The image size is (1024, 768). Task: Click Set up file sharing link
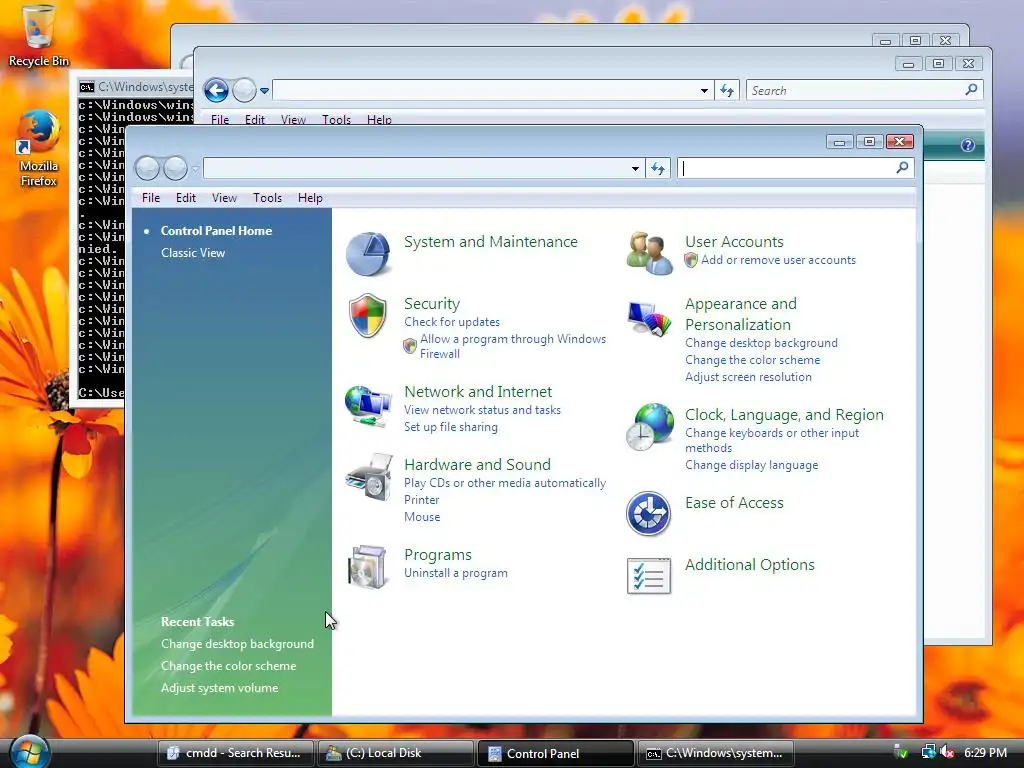click(451, 427)
